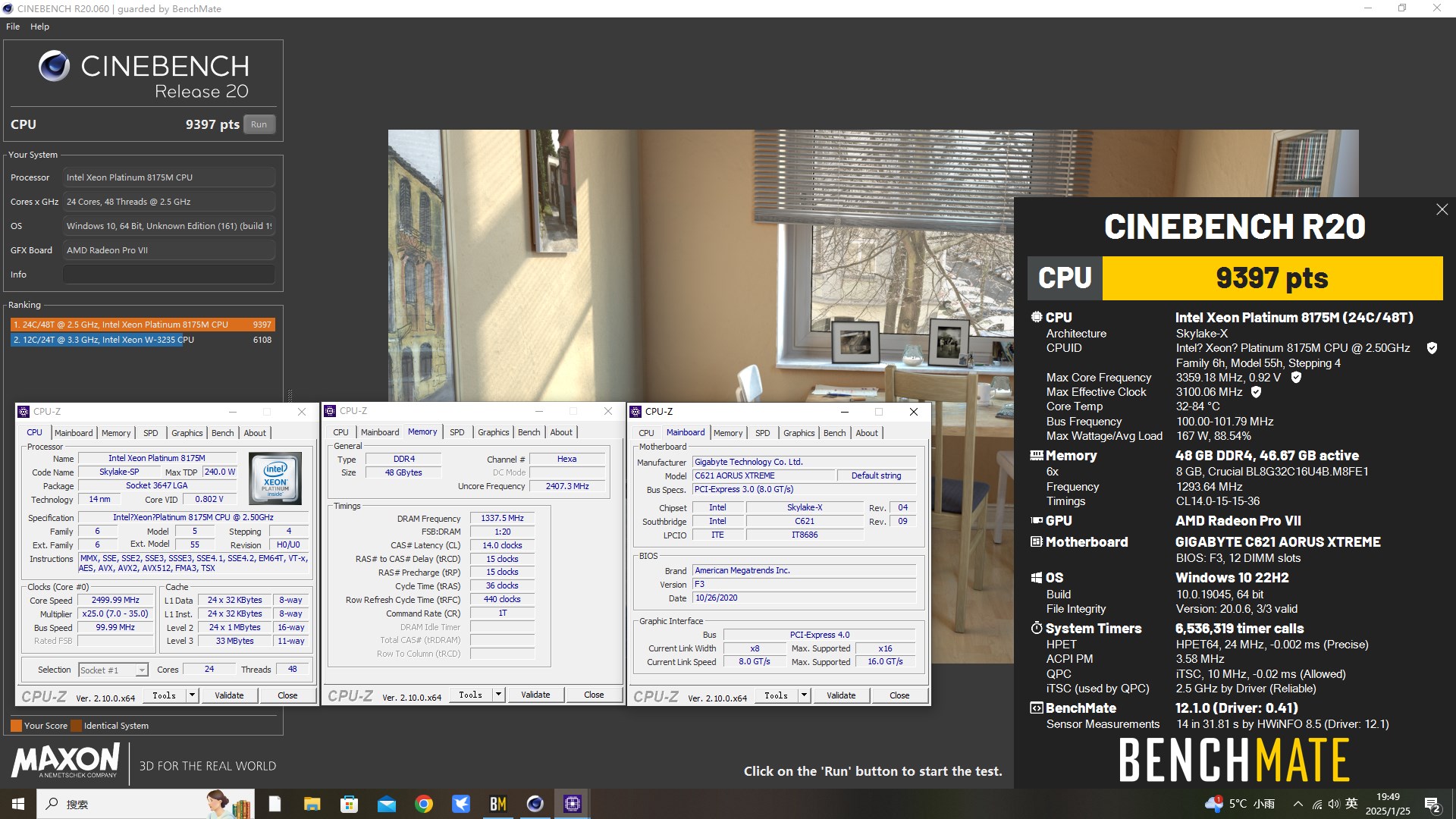1456x819 pixels.
Task: Open File Explorer from the taskbar
Action: click(312, 804)
